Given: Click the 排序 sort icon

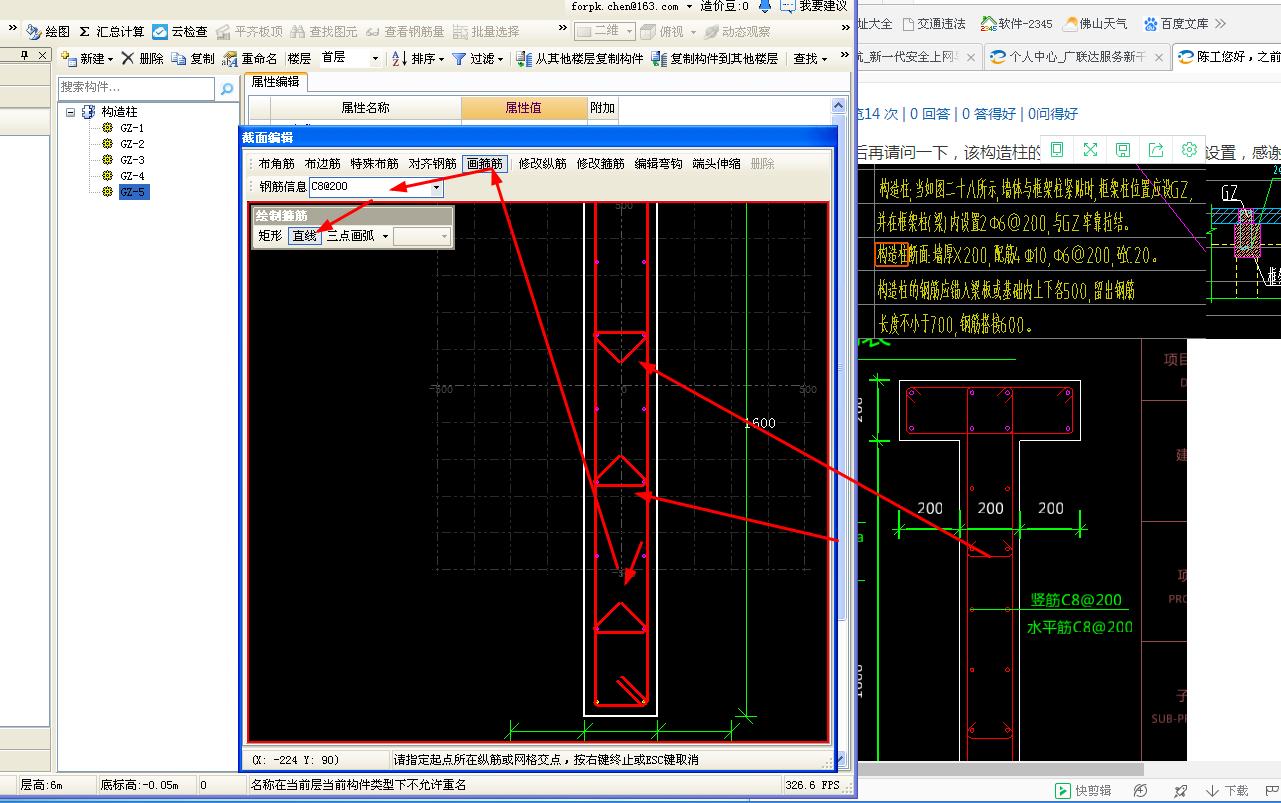Looking at the screenshot, I should 399,59.
